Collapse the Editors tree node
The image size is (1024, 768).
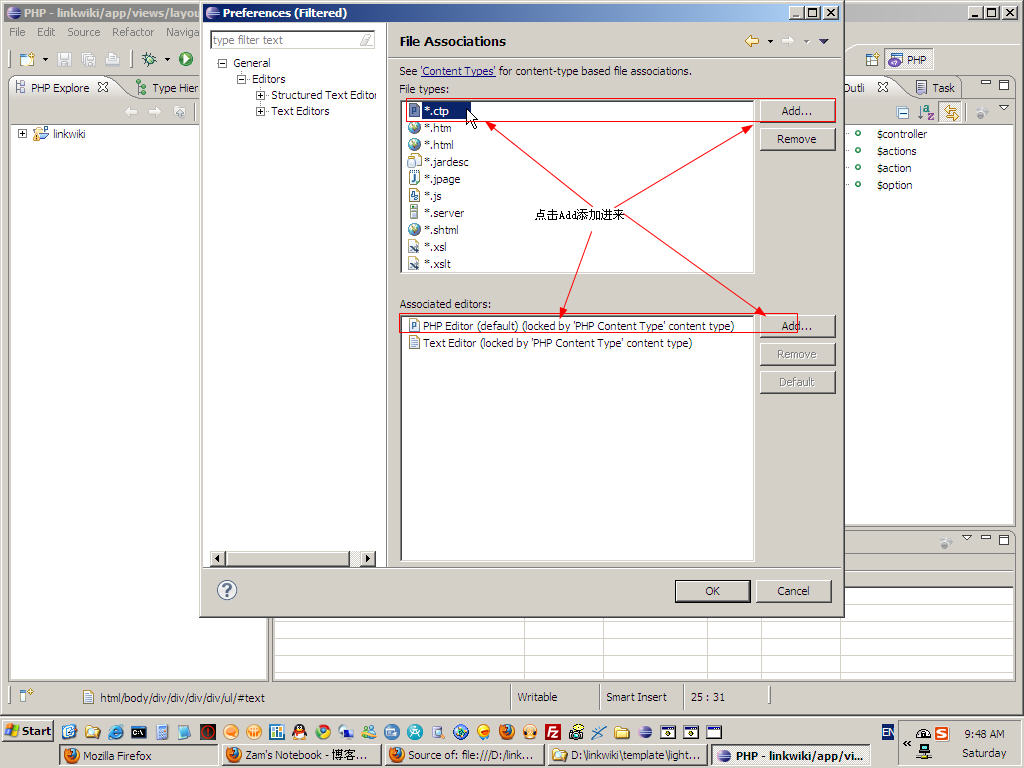[x=241, y=79]
